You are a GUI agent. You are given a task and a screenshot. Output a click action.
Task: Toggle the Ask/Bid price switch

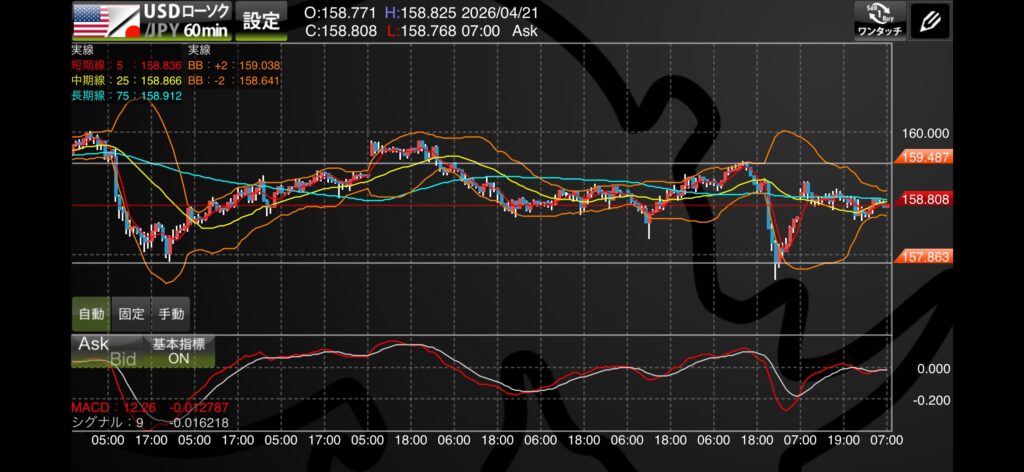[107, 350]
